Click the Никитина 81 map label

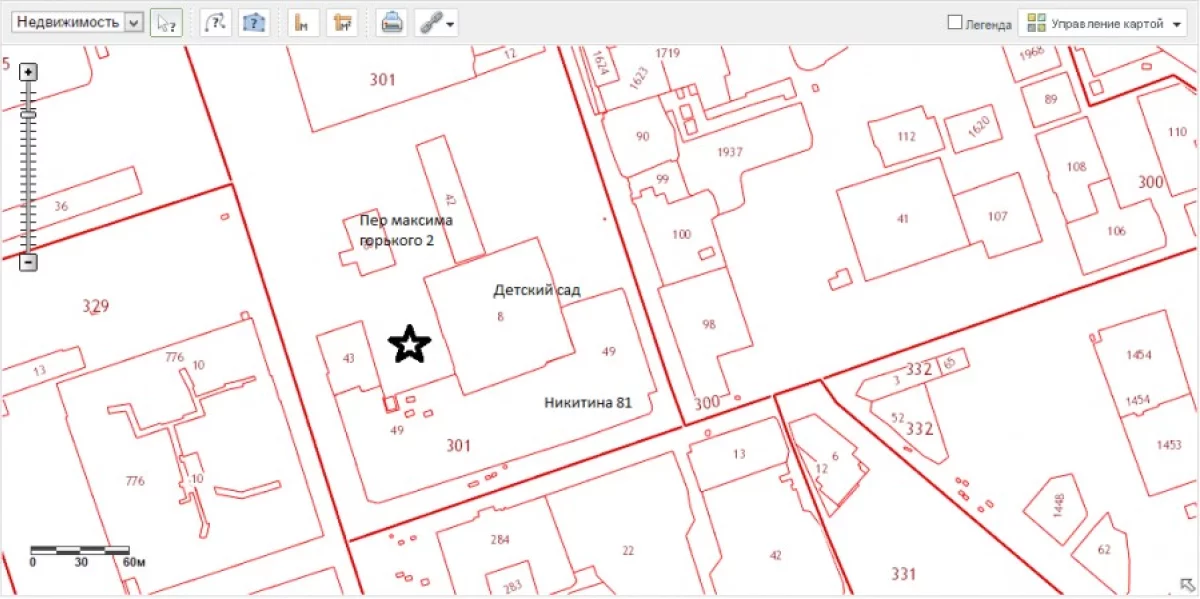tap(588, 402)
